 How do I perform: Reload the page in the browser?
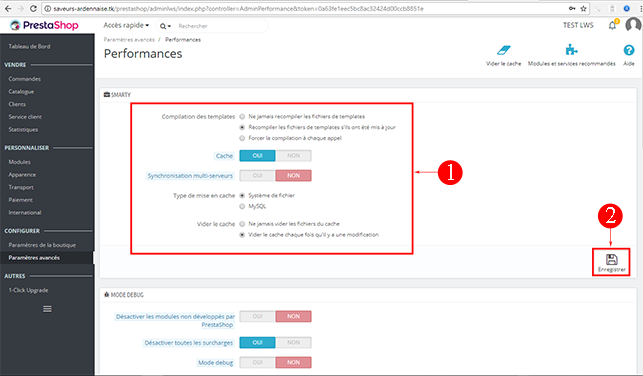coord(34,8)
